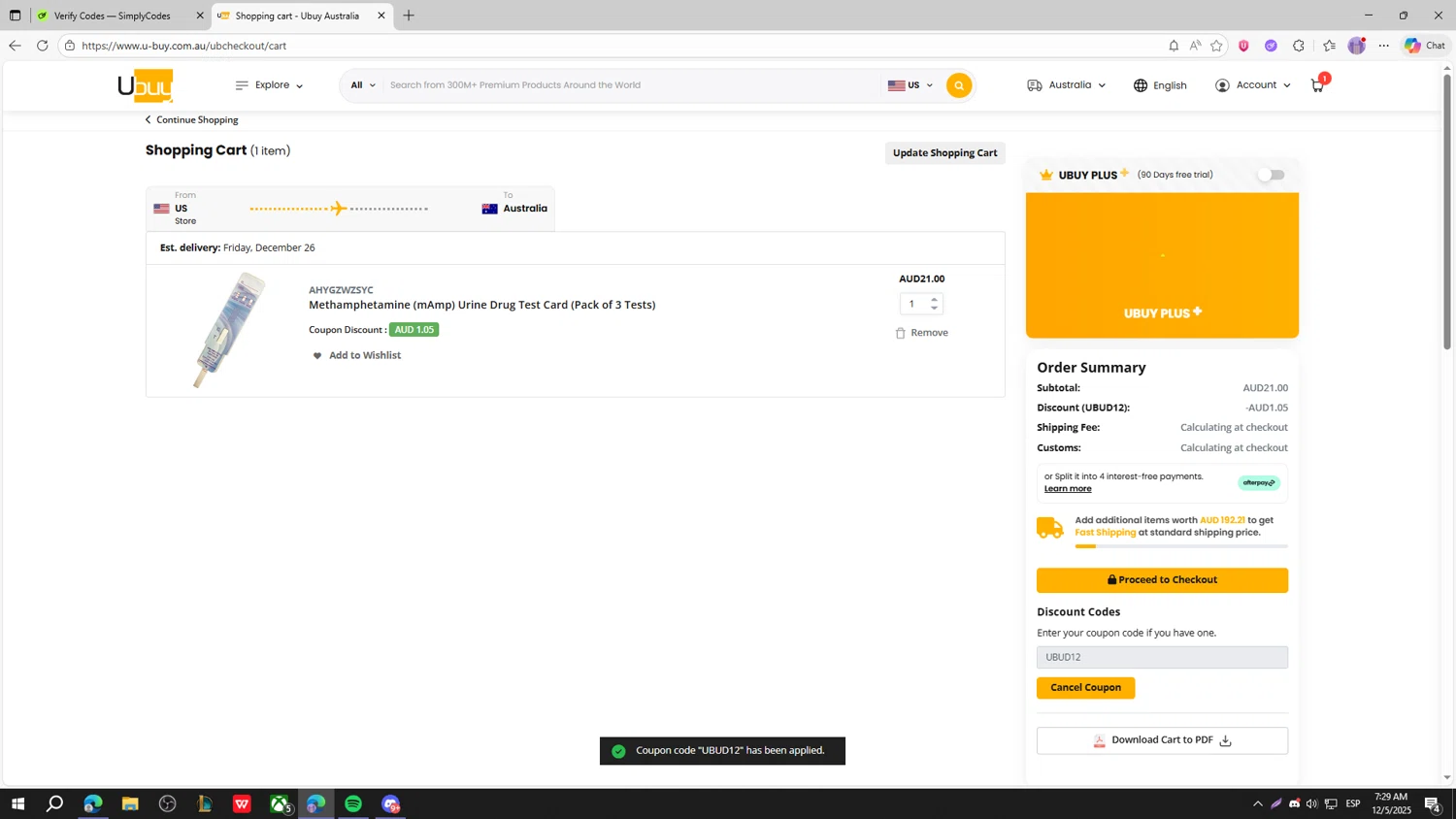The height and width of the screenshot is (819, 1456).
Task: Click the favorites star in address bar
Action: coord(1216,46)
